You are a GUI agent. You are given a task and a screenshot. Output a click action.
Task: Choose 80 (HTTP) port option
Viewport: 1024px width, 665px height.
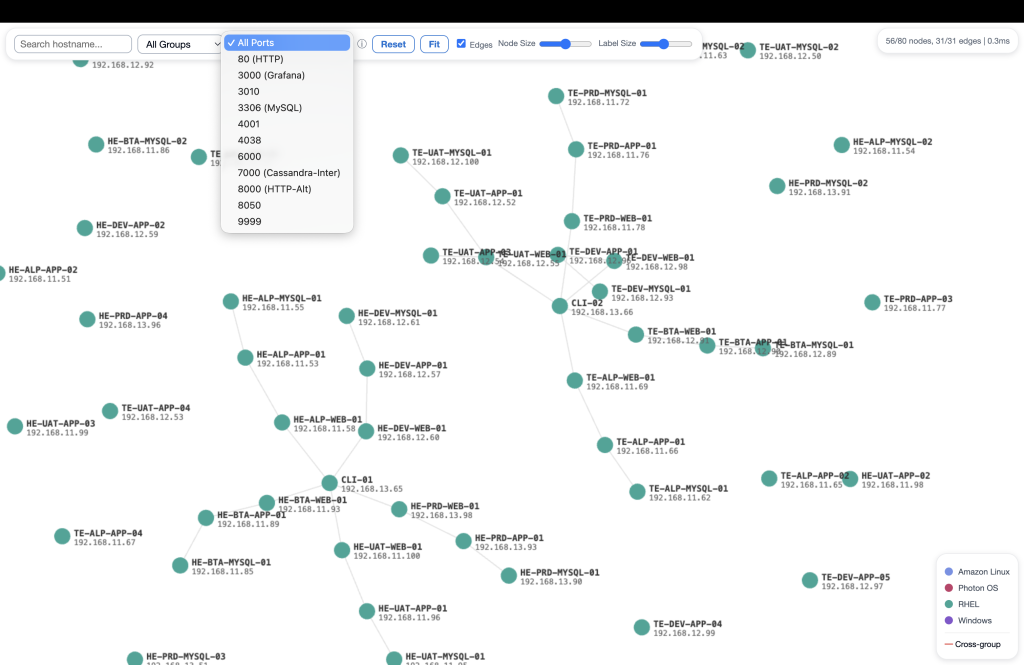click(287, 59)
